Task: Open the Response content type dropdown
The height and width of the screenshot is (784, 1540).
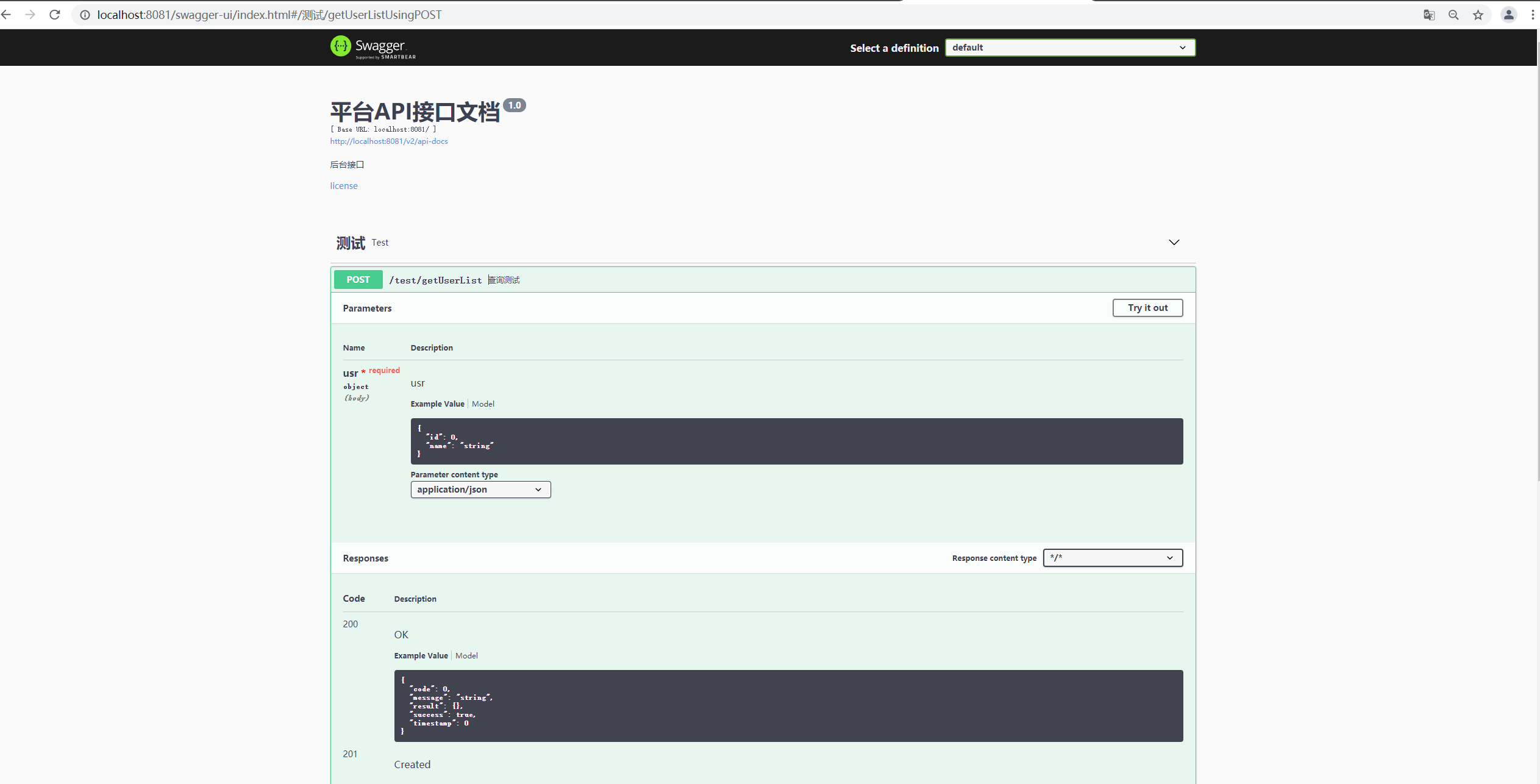Action: click(x=1112, y=558)
